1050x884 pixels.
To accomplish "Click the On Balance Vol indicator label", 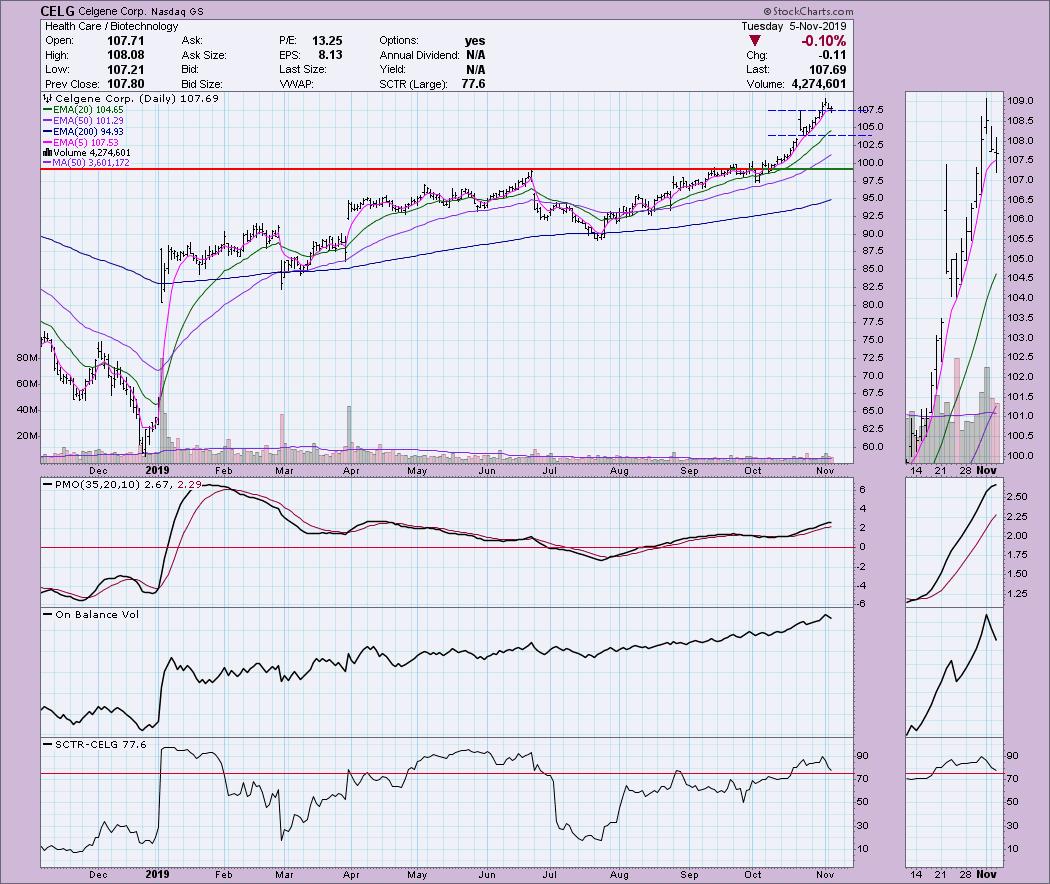I will click(91, 614).
